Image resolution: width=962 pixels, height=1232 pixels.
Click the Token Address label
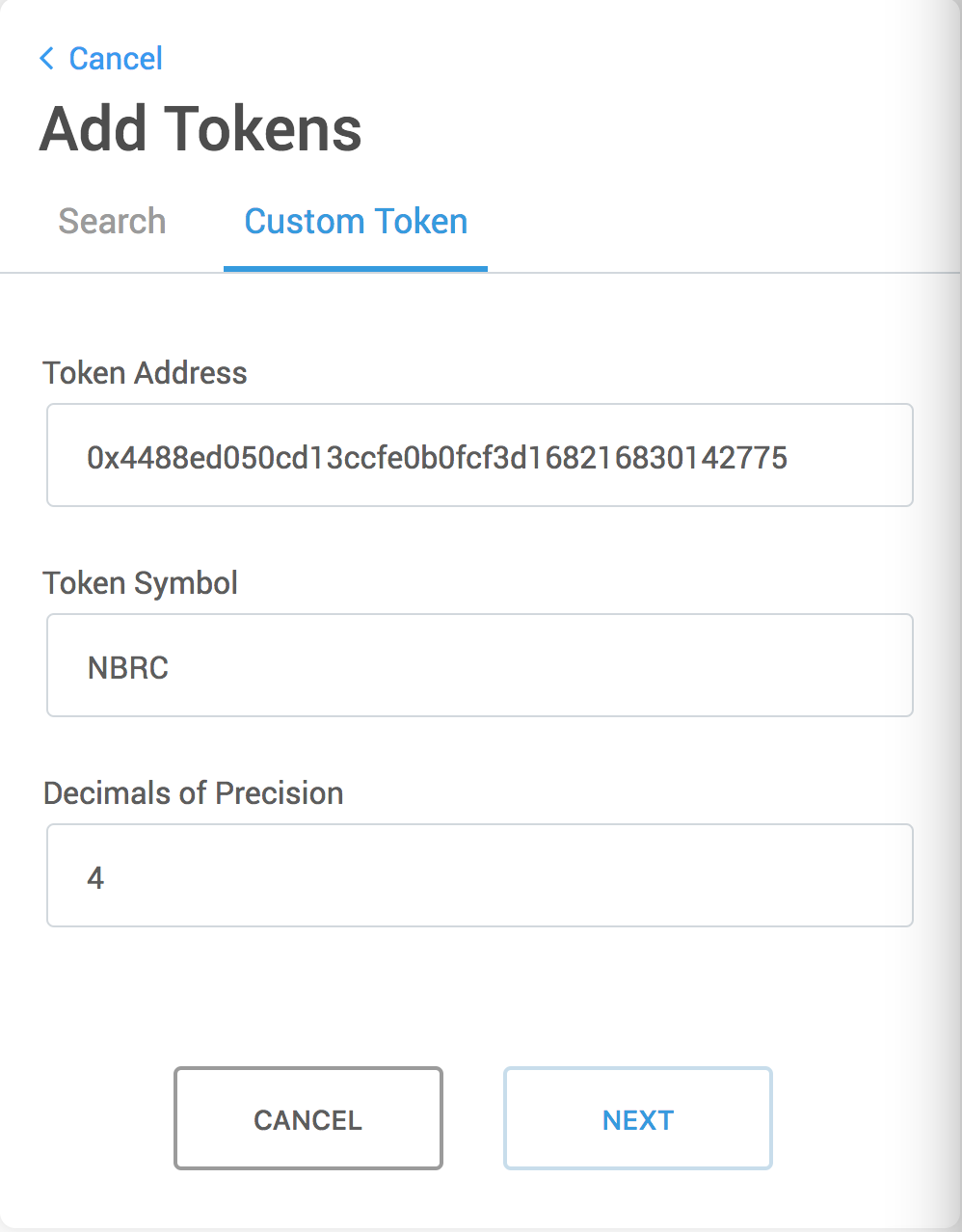(145, 373)
